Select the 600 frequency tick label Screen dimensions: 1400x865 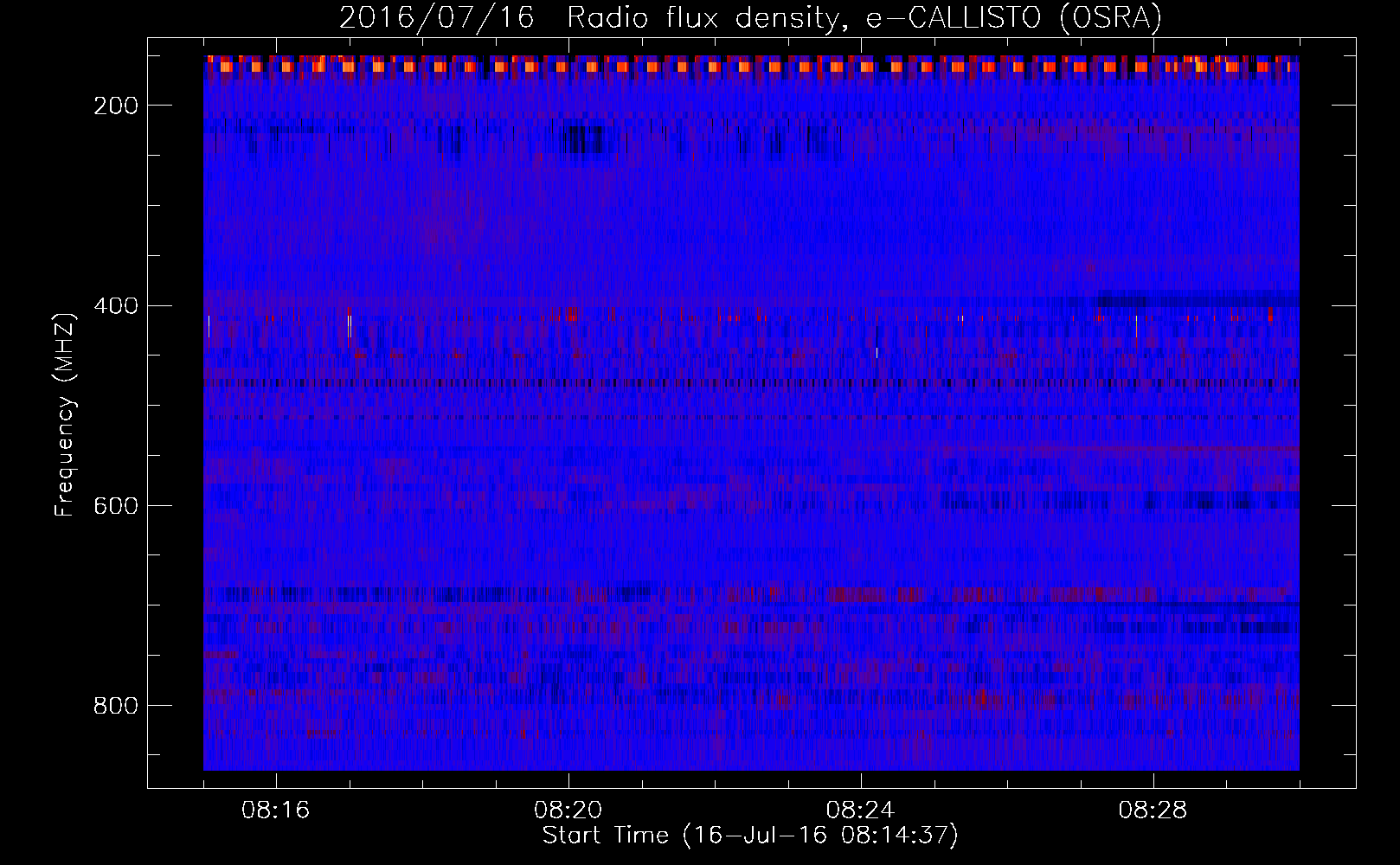pos(116,505)
